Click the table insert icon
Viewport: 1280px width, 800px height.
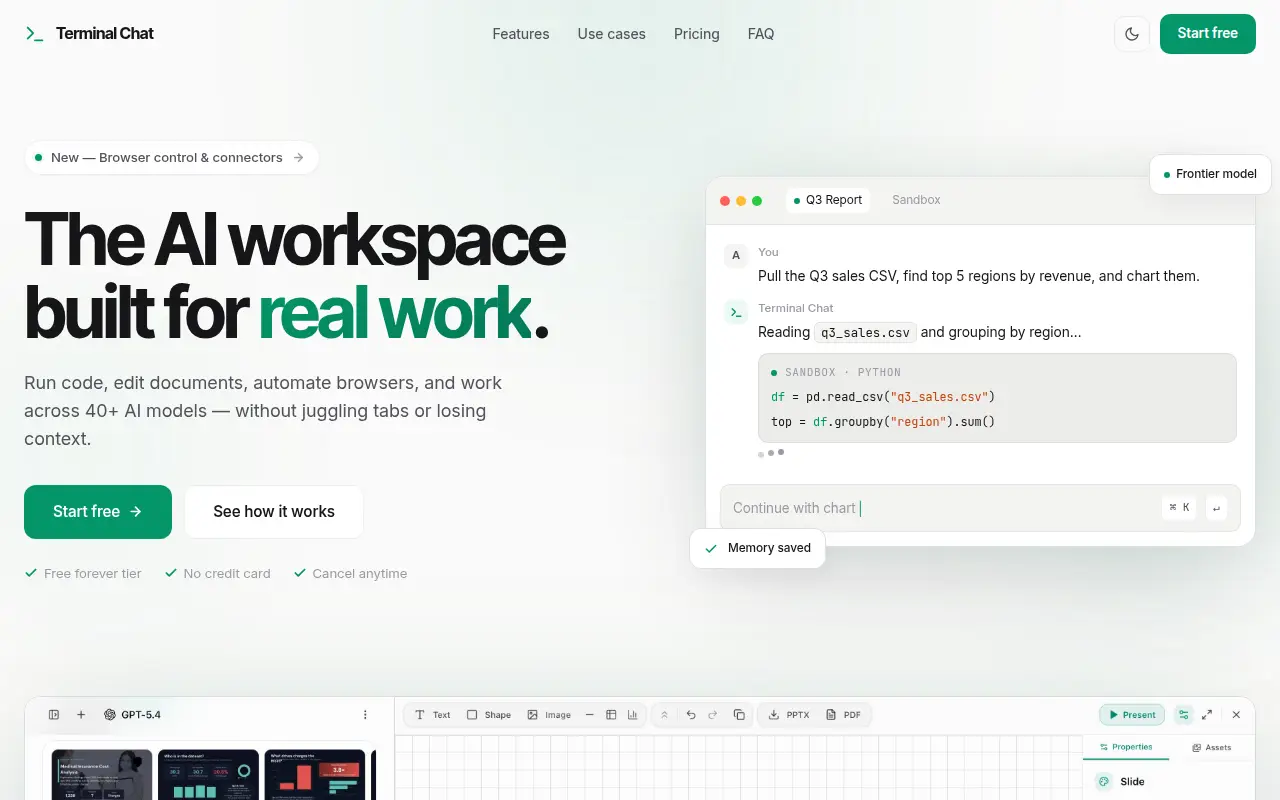tap(611, 715)
